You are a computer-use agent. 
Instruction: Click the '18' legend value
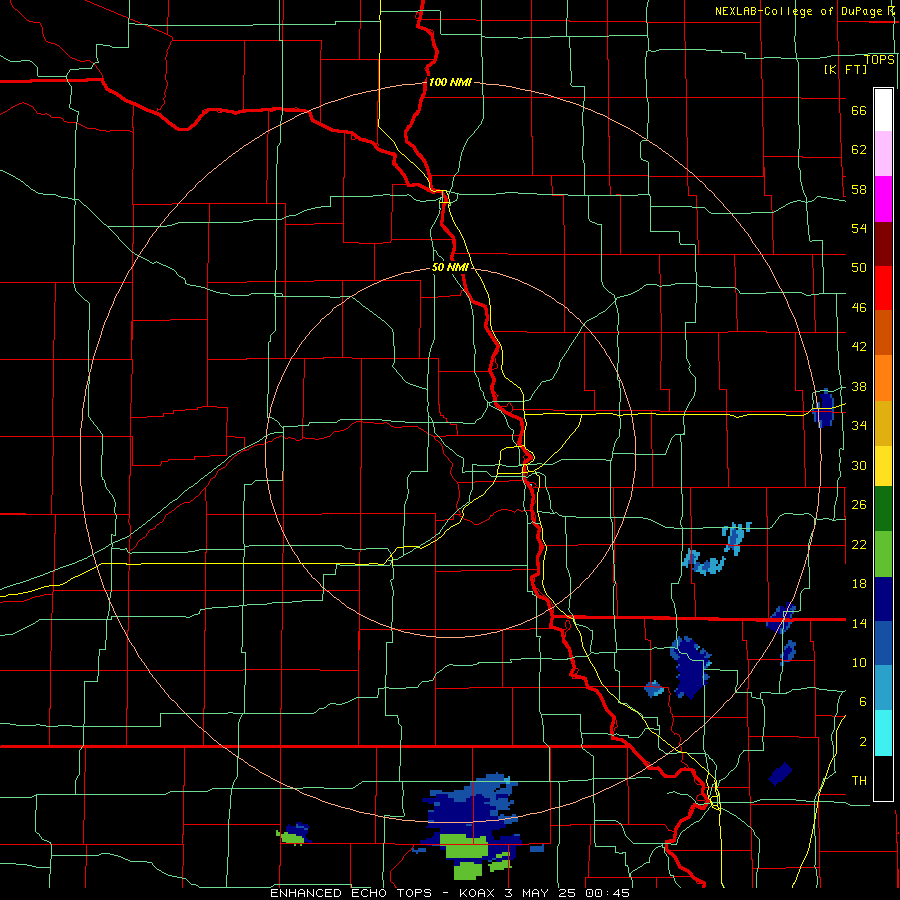click(x=859, y=584)
